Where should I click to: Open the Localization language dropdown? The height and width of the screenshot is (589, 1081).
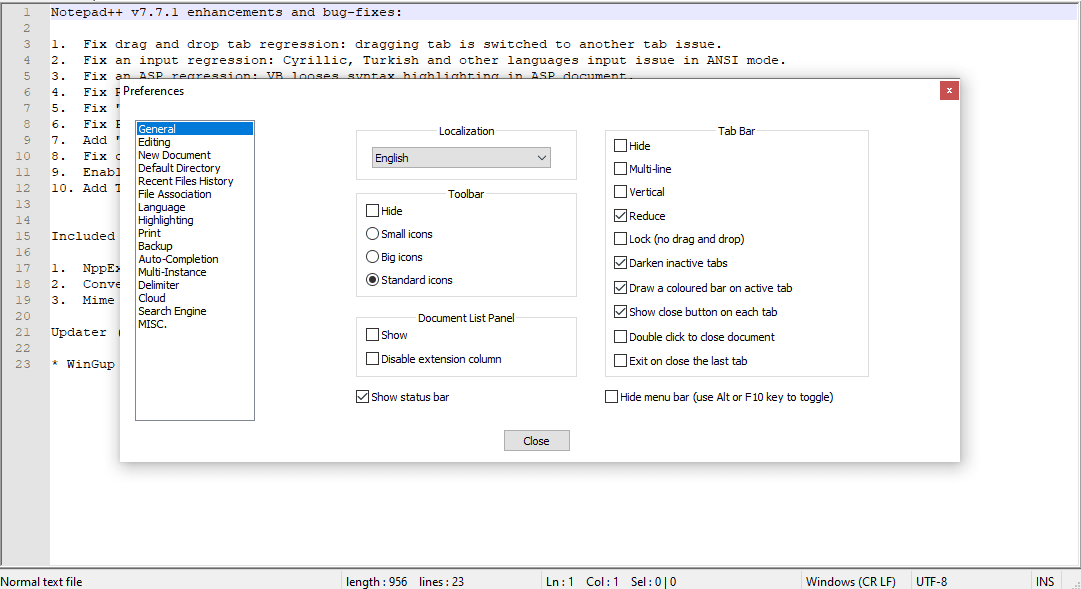460,157
